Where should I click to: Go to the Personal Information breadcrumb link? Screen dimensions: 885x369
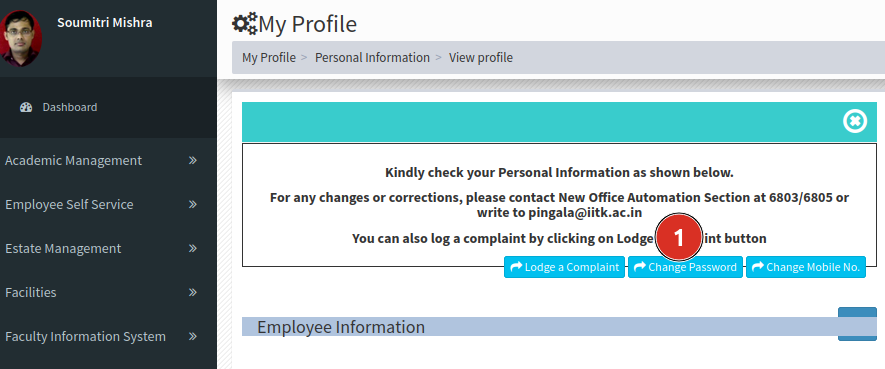pos(373,58)
